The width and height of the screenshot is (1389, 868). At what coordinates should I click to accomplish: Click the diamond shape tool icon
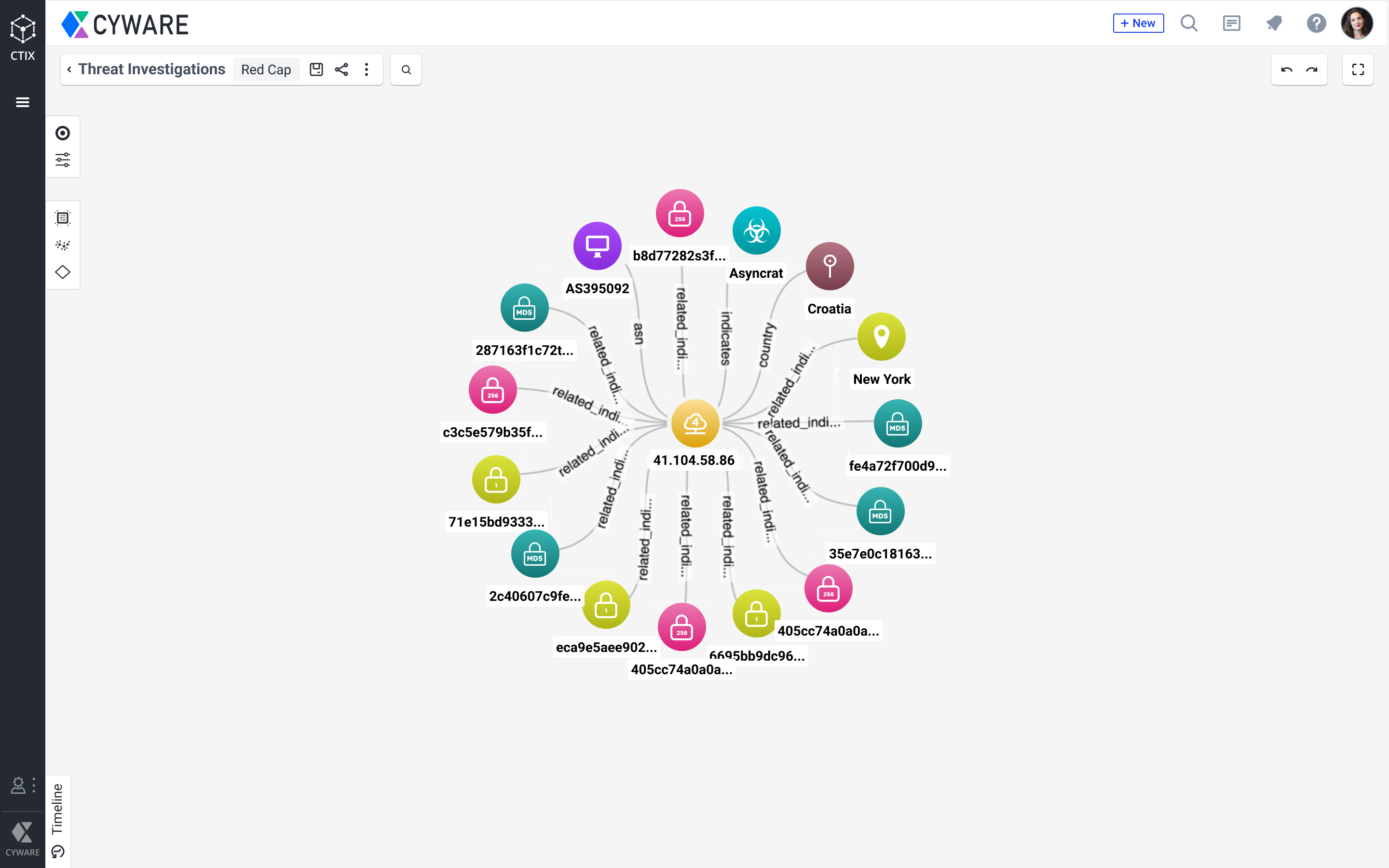click(x=63, y=272)
